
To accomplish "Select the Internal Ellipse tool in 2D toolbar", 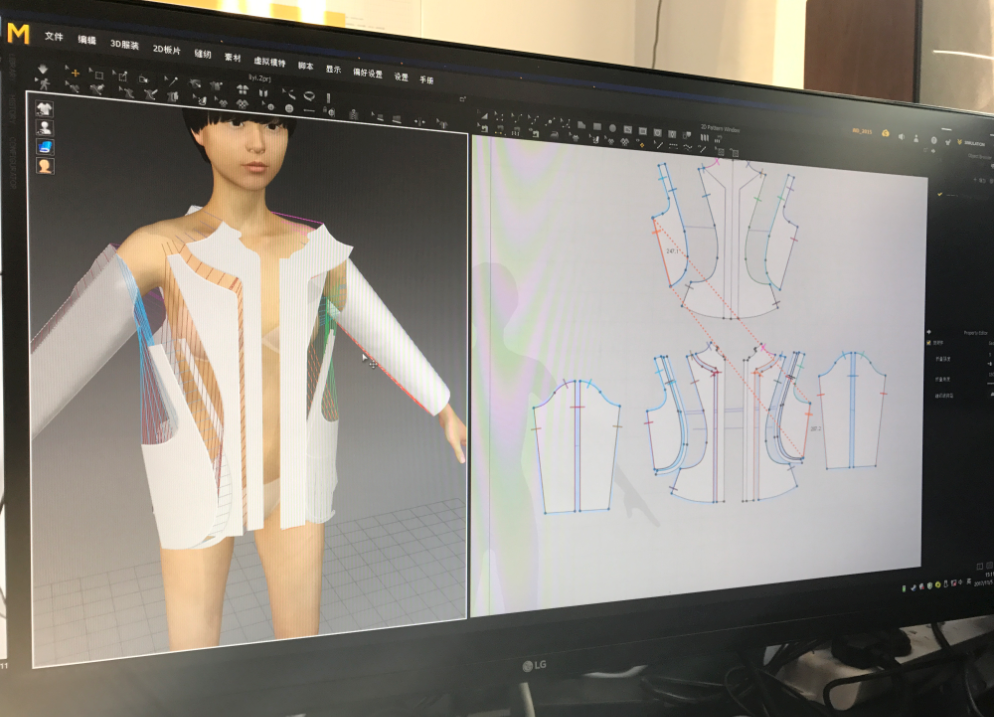I will point(657,132).
